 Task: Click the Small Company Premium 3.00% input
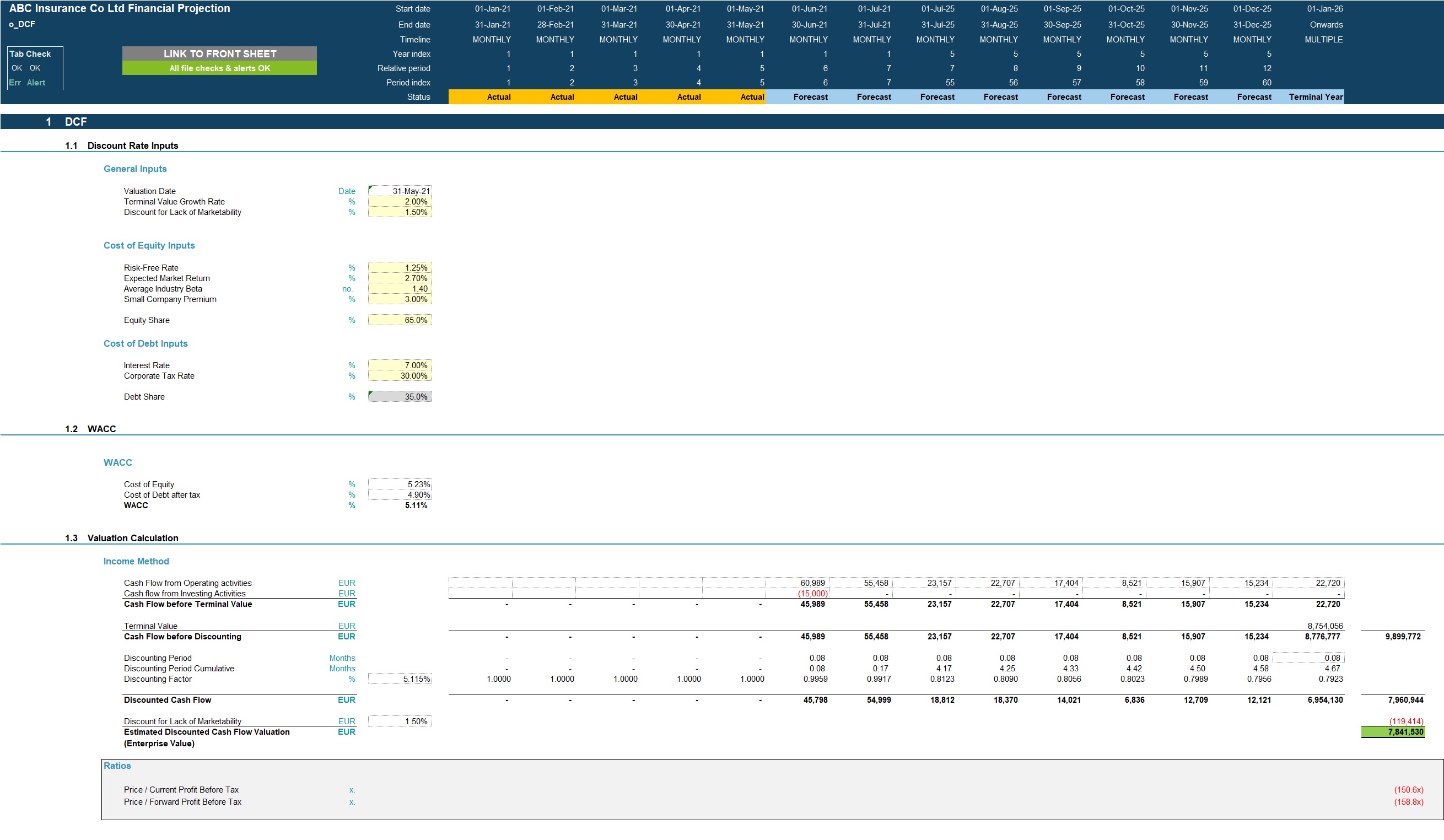[x=401, y=299]
